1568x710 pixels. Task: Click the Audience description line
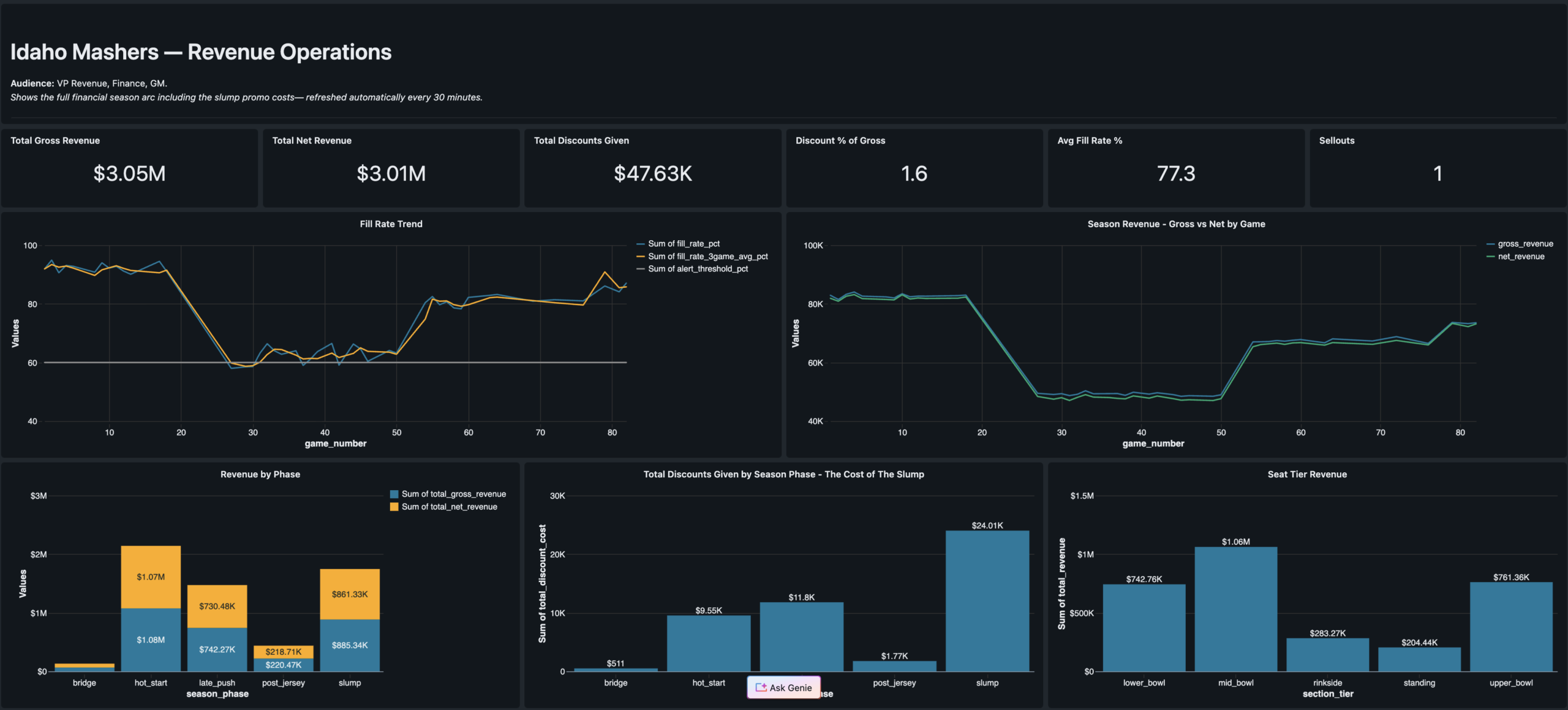[89, 83]
